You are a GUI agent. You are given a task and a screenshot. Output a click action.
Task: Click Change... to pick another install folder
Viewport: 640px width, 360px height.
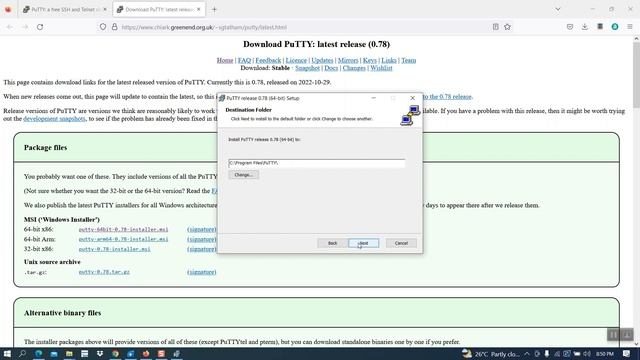click(x=244, y=175)
